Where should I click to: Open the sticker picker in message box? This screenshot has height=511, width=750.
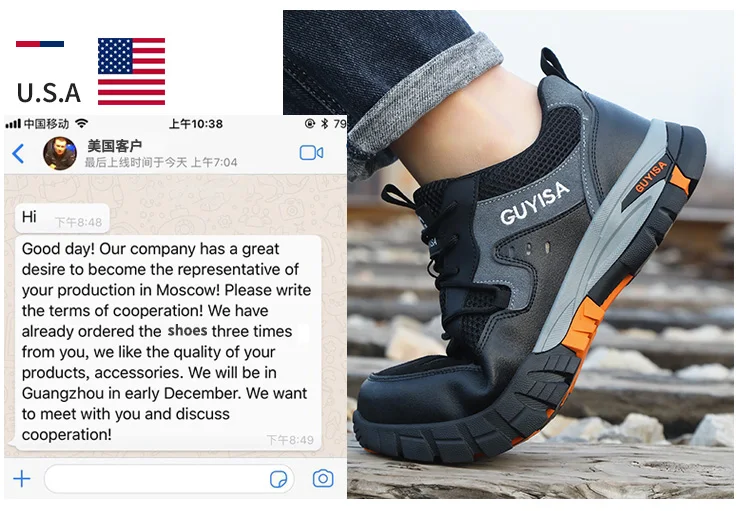click(x=278, y=479)
